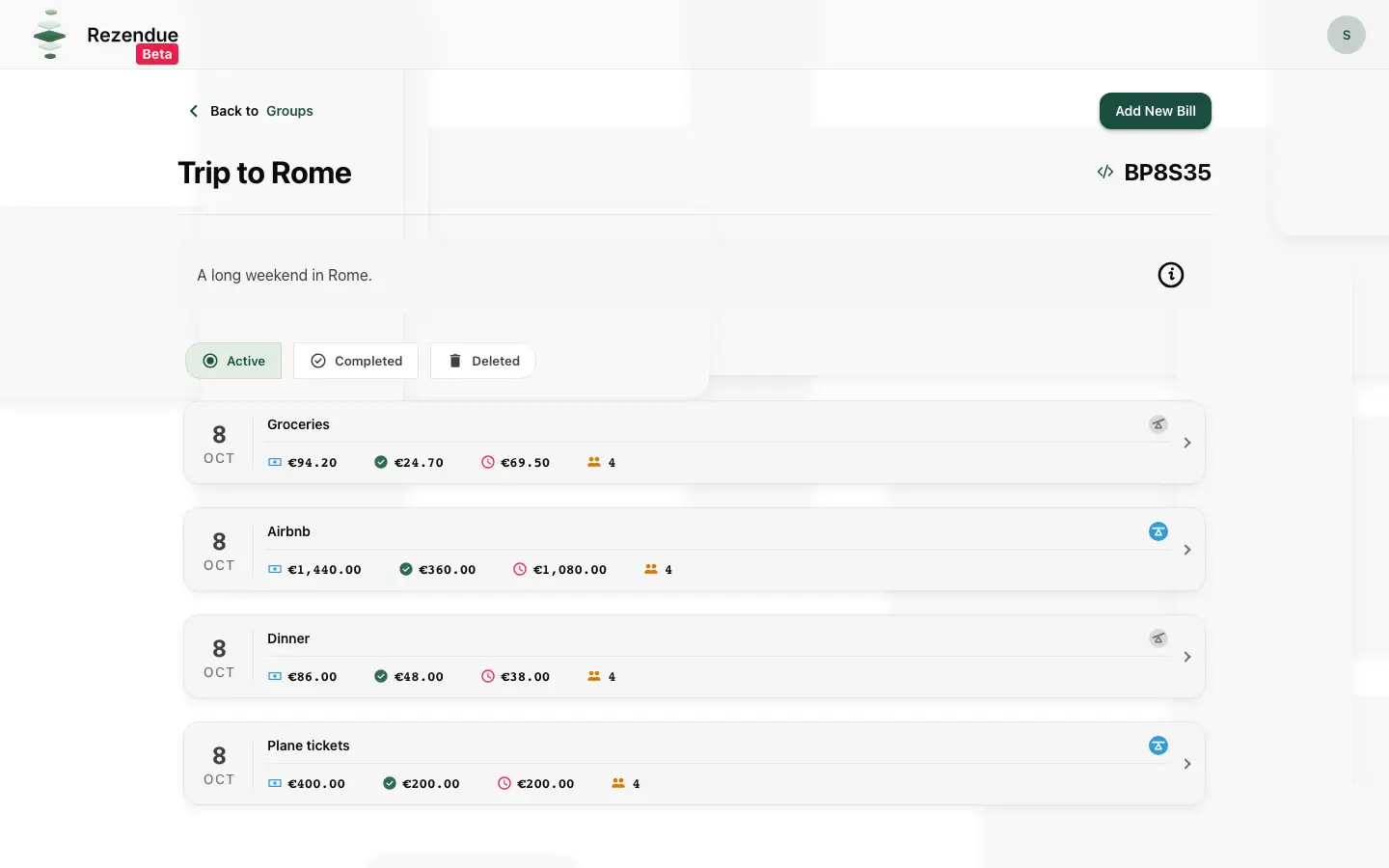Click the Dinner bill title

click(x=288, y=638)
